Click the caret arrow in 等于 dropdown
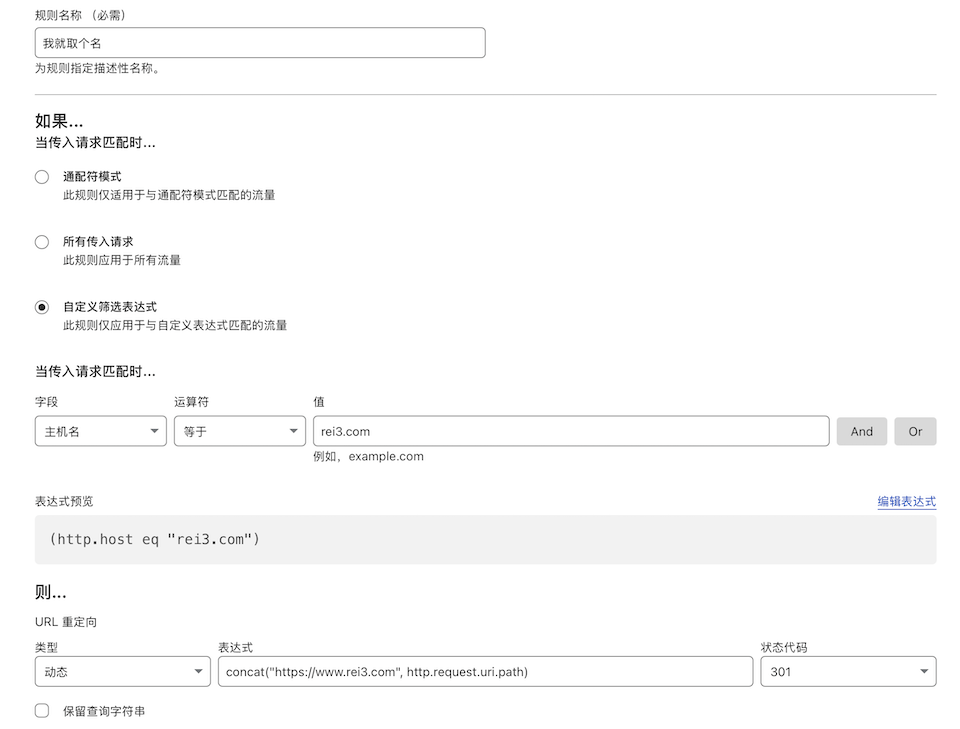 (293, 431)
